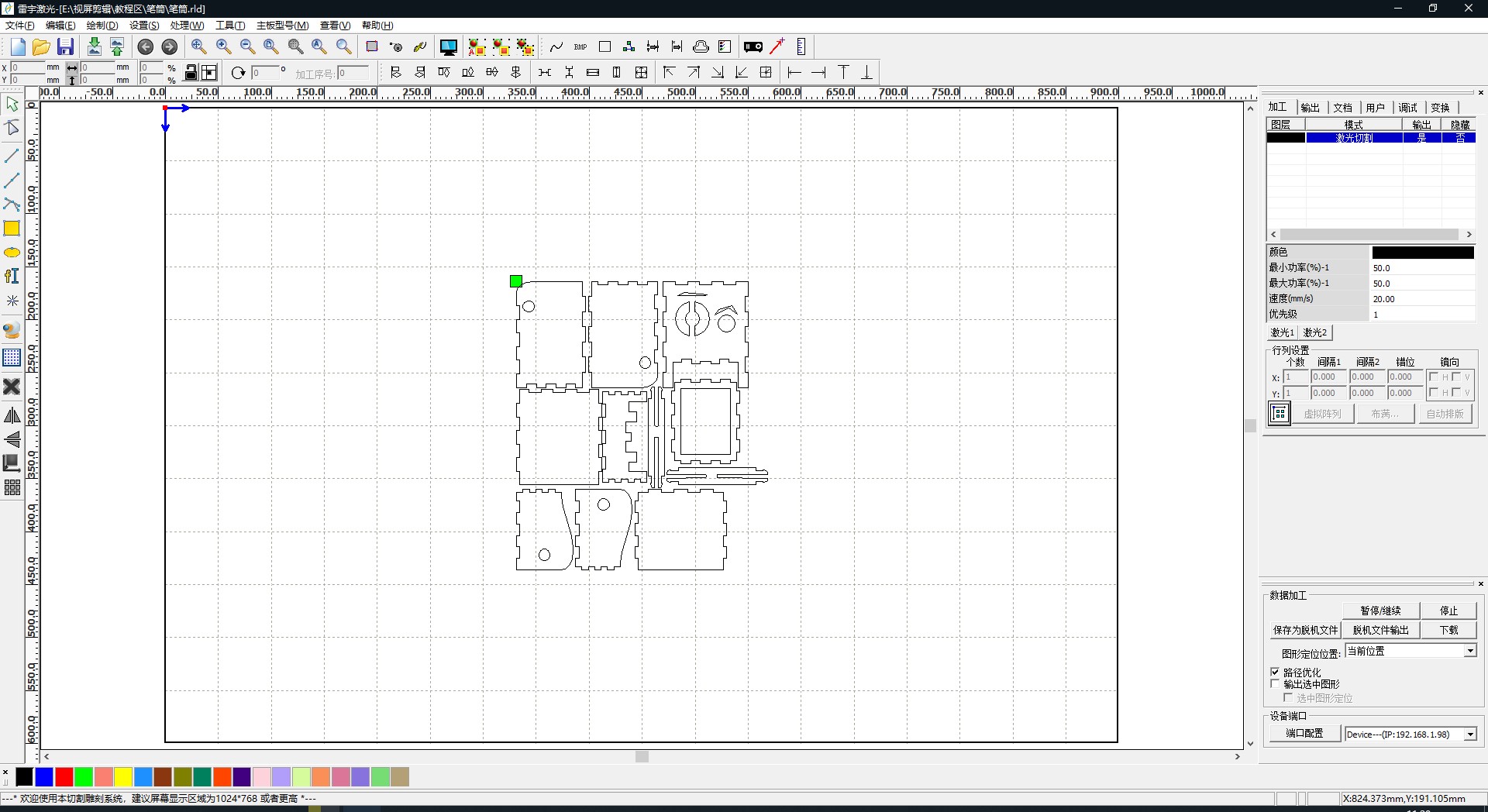
Task: Save the current file
Action: tap(65, 46)
